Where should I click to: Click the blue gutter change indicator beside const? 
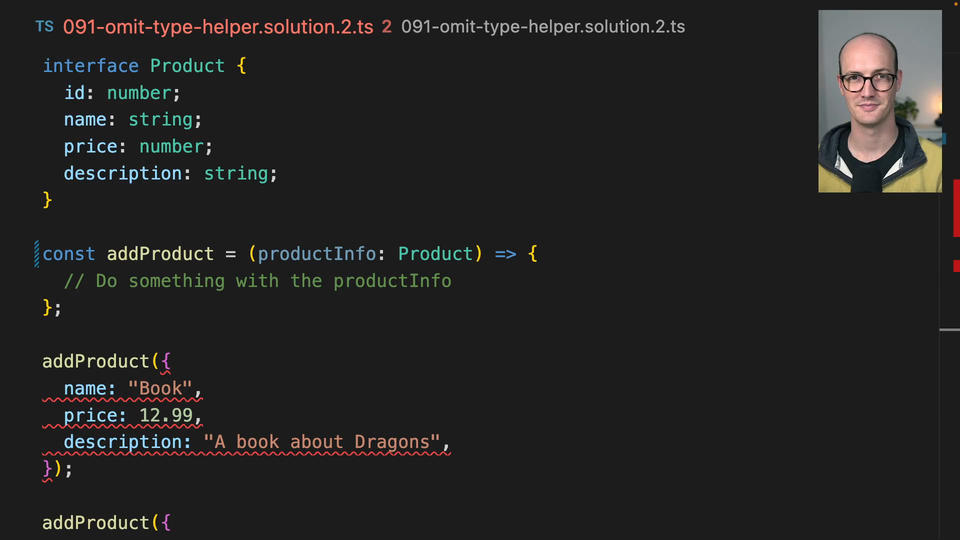point(37,254)
